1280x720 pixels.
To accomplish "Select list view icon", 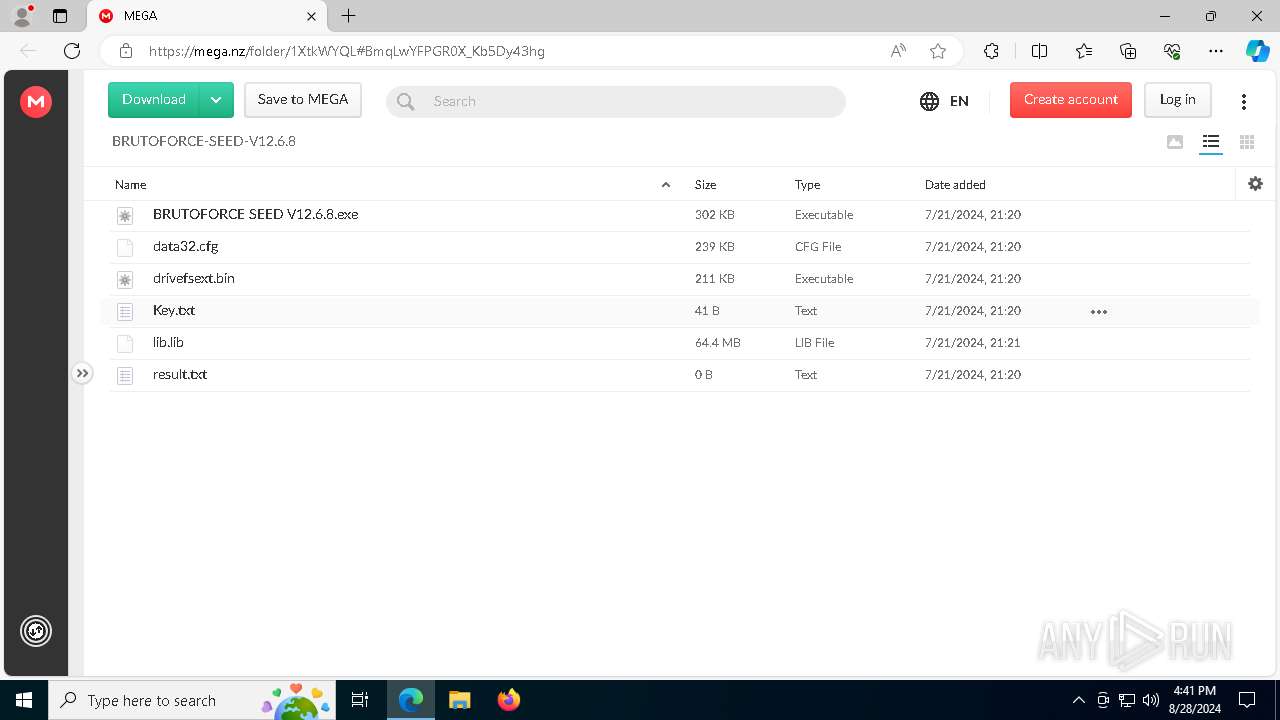I will [1211, 142].
